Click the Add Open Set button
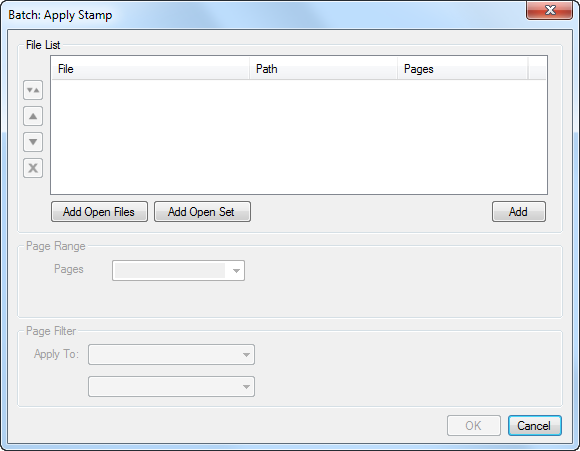This screenshot has height=451, width=580. (202, 212)
